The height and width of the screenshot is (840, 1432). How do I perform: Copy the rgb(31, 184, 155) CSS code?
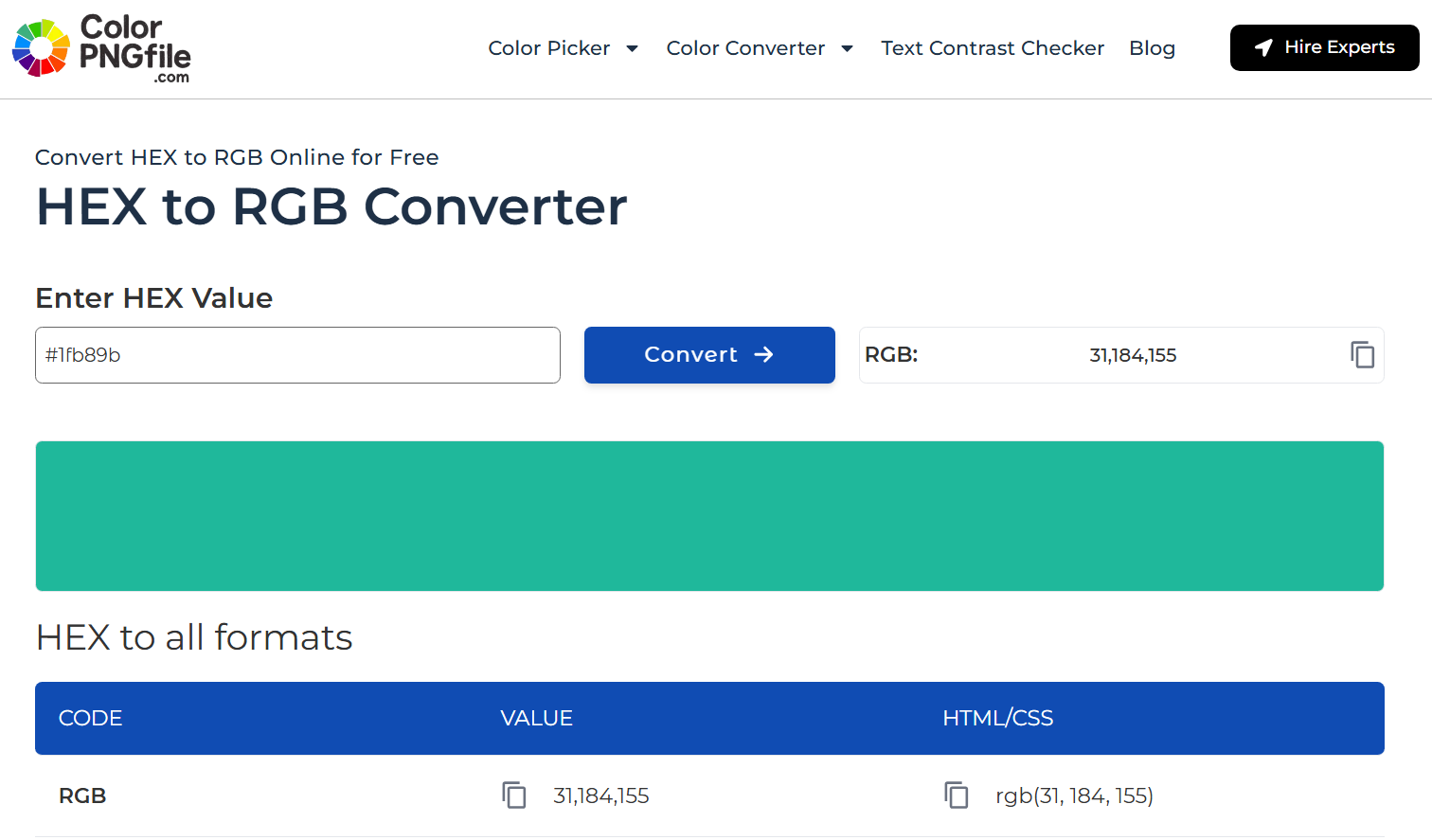(x=957, y=795)
